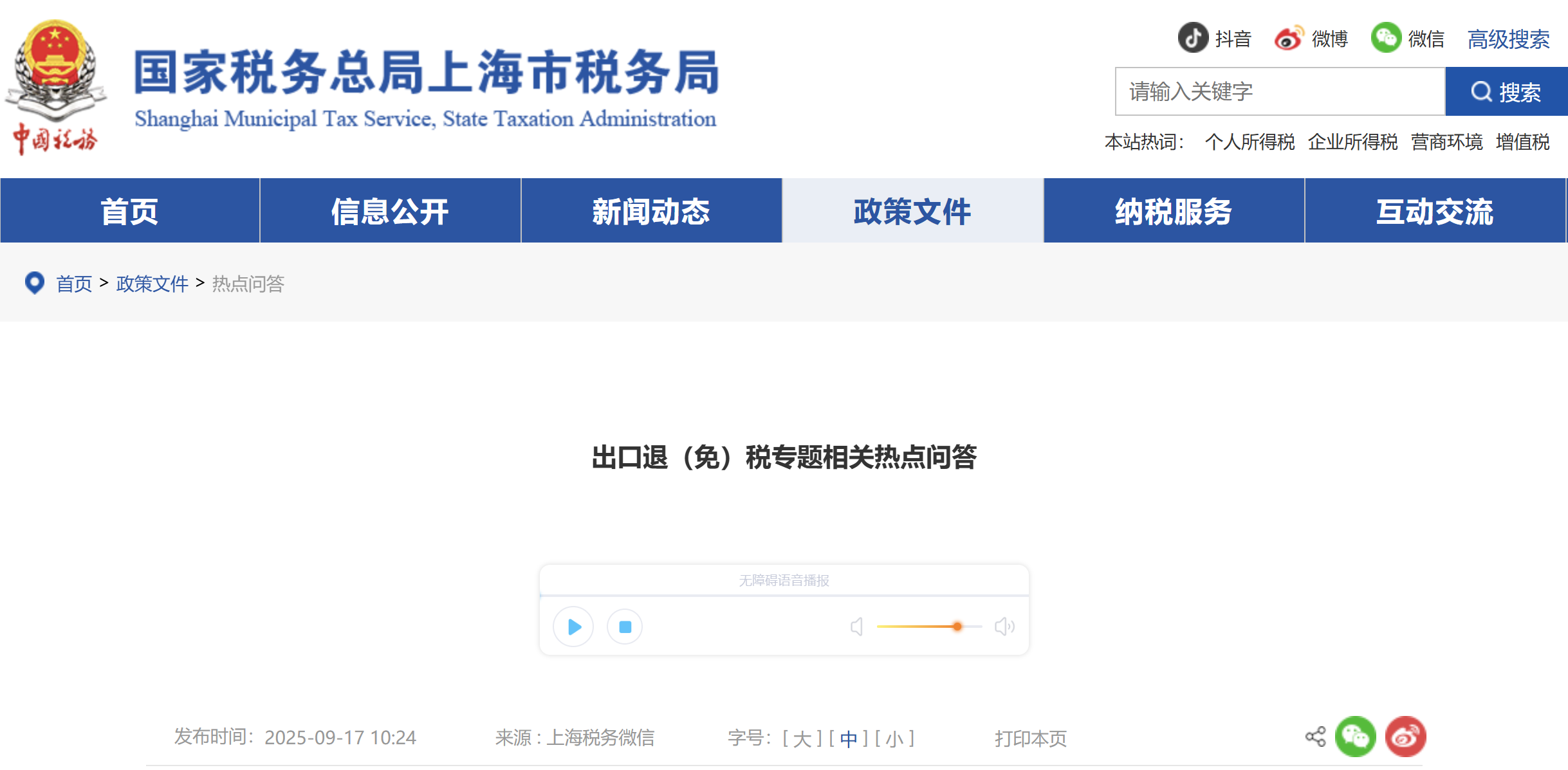Stop the voice broadcast playback

pos(623,626)
